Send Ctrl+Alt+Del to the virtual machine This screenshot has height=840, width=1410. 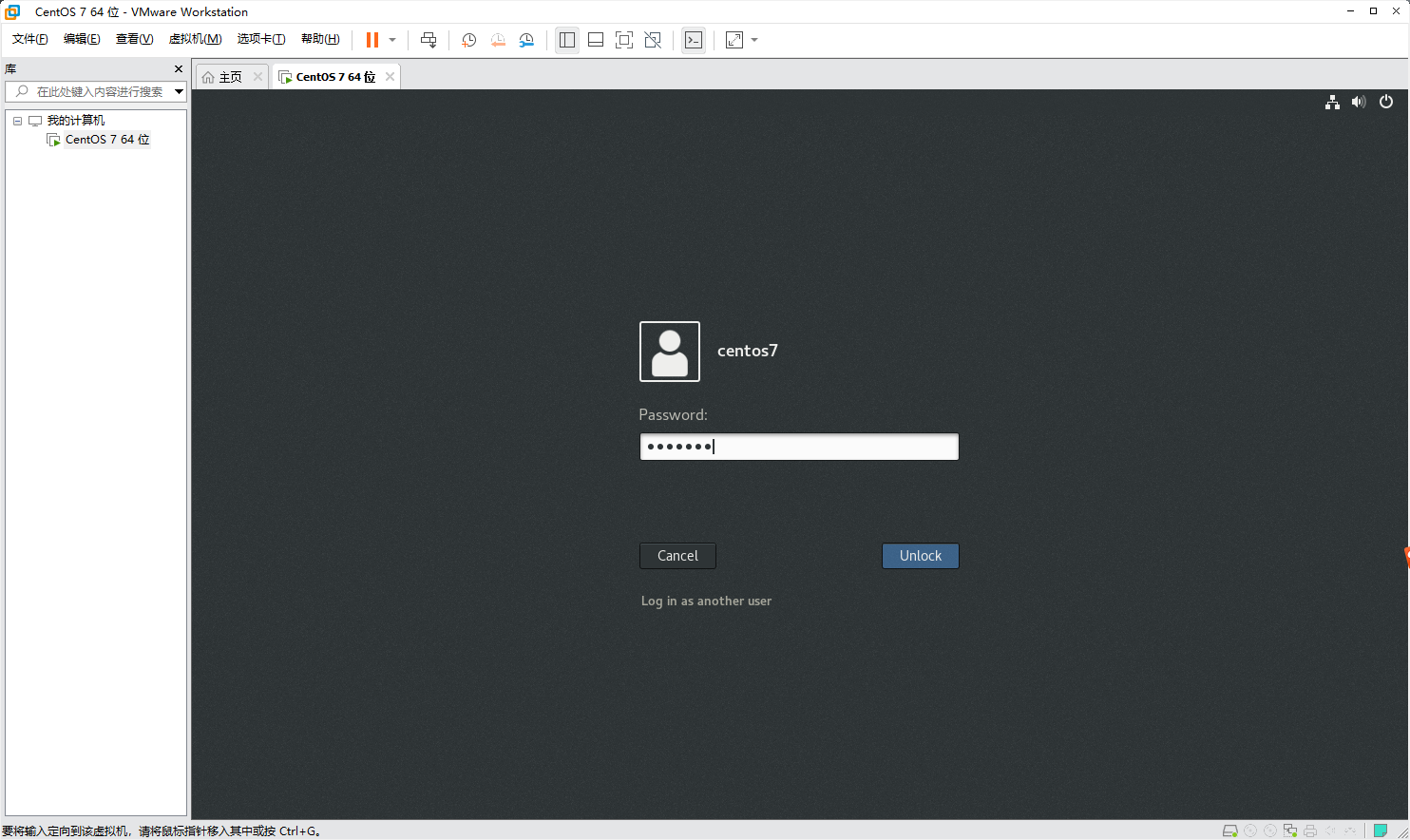coord(429,40)
